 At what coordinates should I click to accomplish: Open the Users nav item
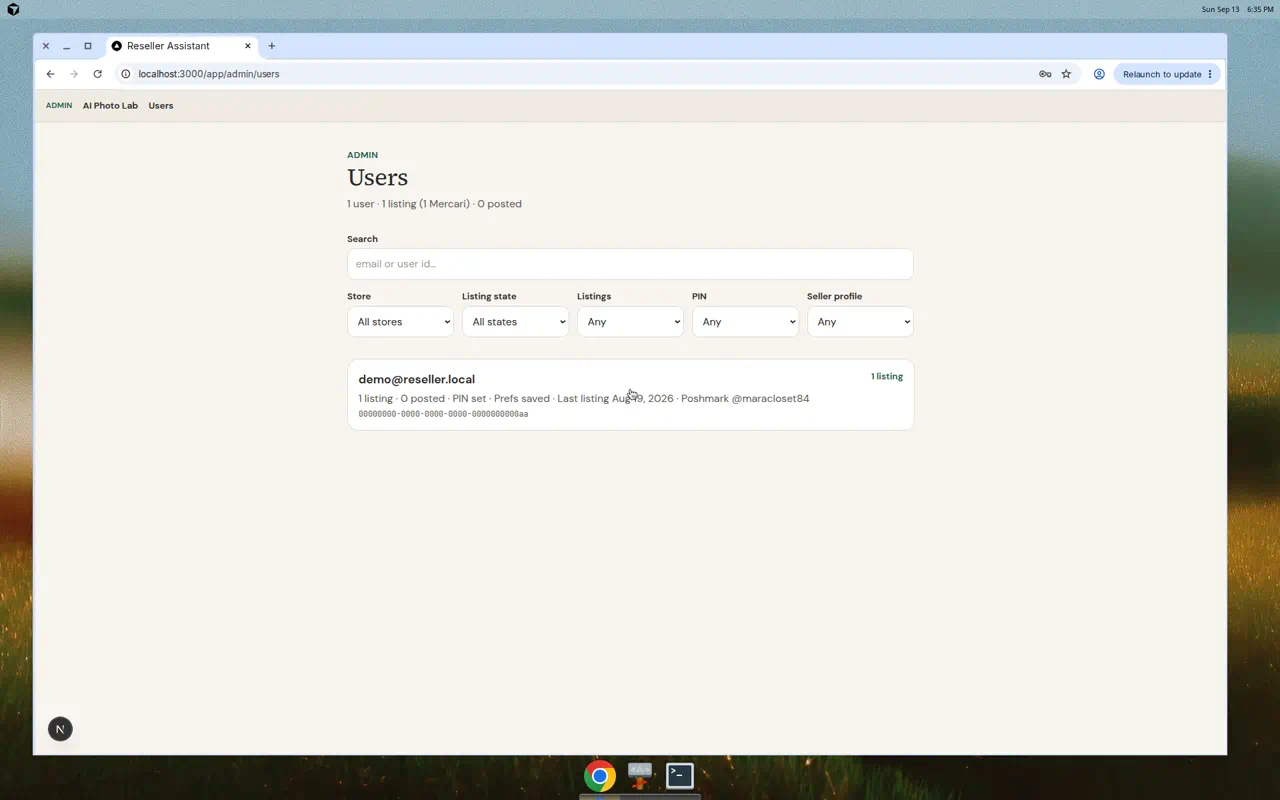point(161,105)
